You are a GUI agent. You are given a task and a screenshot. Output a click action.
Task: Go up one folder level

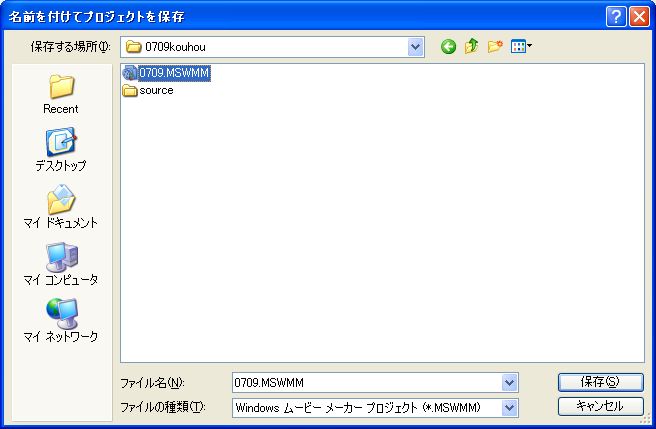[471, 46]
